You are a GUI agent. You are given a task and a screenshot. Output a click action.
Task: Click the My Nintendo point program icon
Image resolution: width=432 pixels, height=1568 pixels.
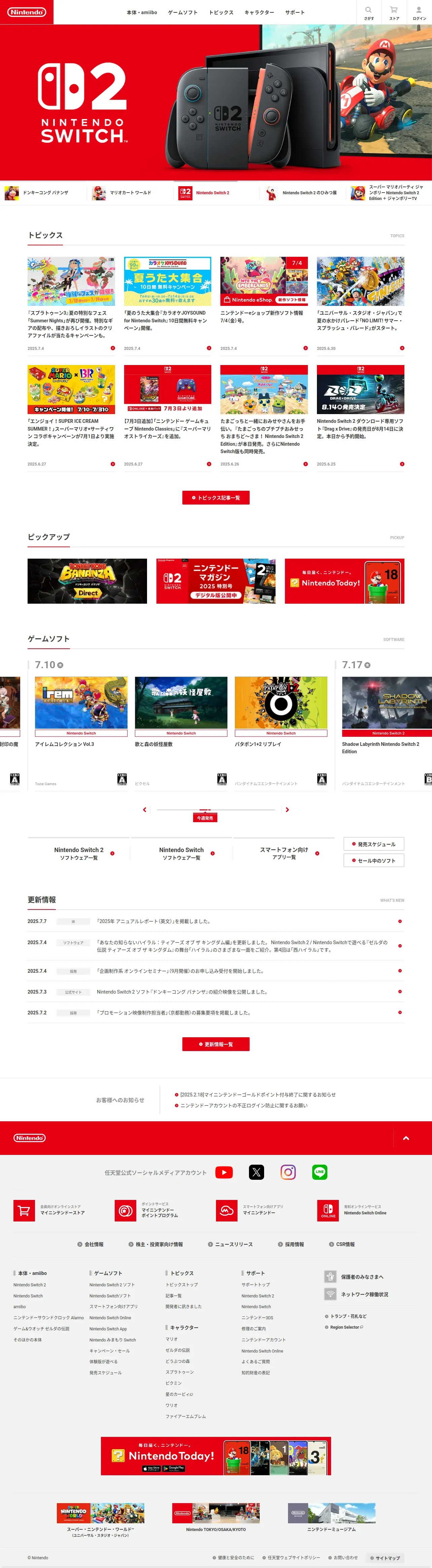(x=125, y=1210)
